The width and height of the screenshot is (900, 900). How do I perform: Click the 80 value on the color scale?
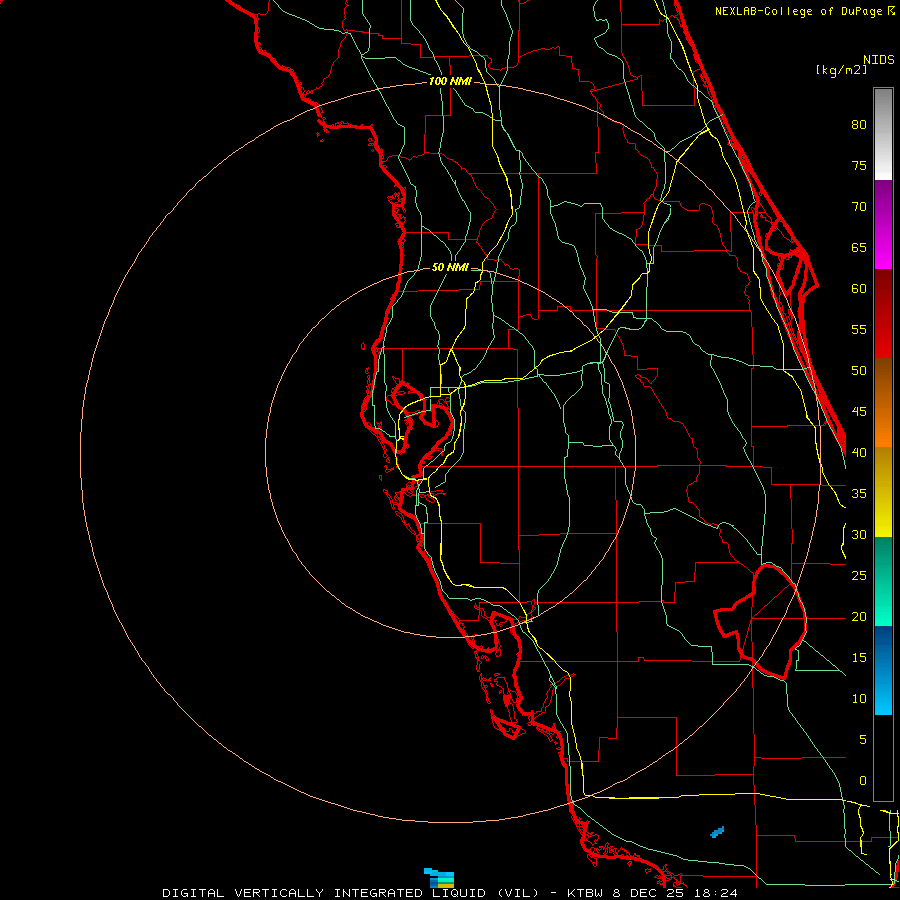coord(859,125)
